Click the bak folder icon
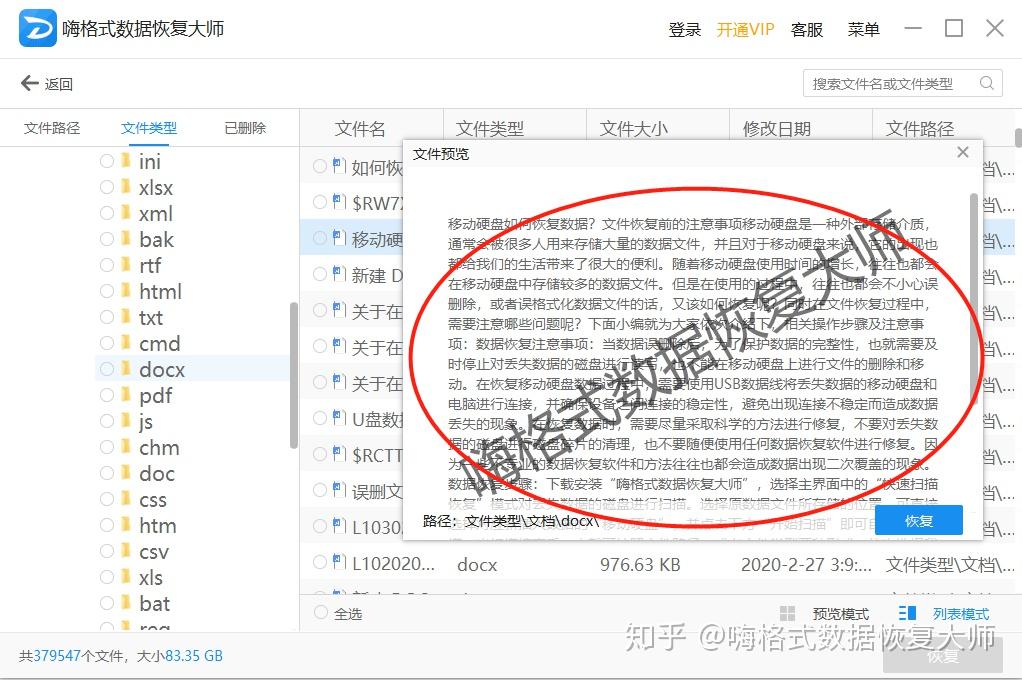 [126, 239]
